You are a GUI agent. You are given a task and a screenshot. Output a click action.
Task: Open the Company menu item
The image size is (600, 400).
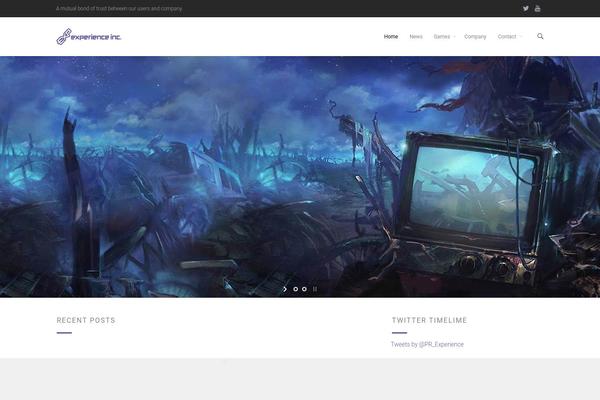[x=475, y=37]
